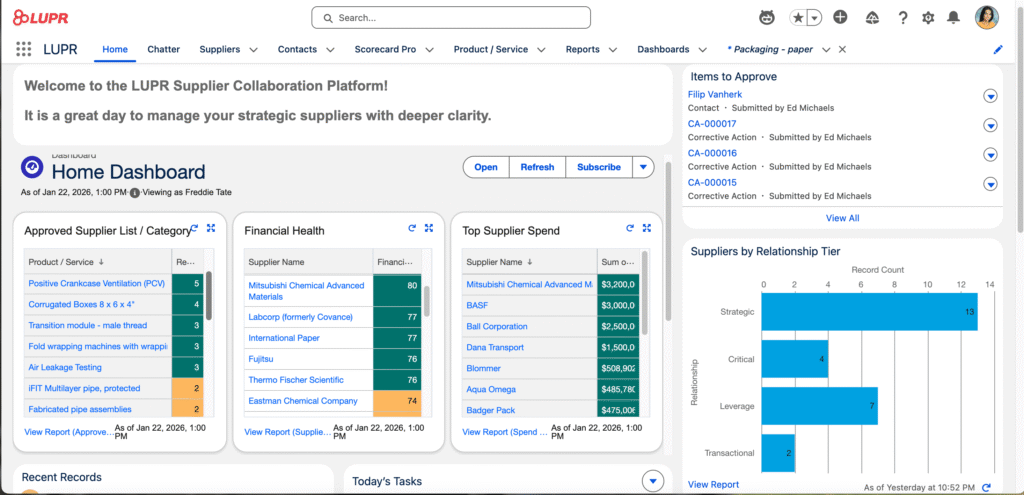Viewport: 1024px width, 495px height.
Task: Refresh the Suppliers by Relationship Tier chart
Action: [986, 487]
